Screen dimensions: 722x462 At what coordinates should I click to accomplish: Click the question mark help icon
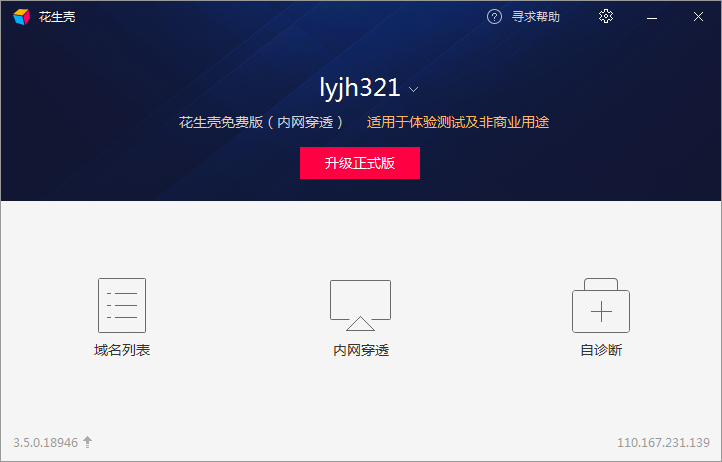pos(494,17)
